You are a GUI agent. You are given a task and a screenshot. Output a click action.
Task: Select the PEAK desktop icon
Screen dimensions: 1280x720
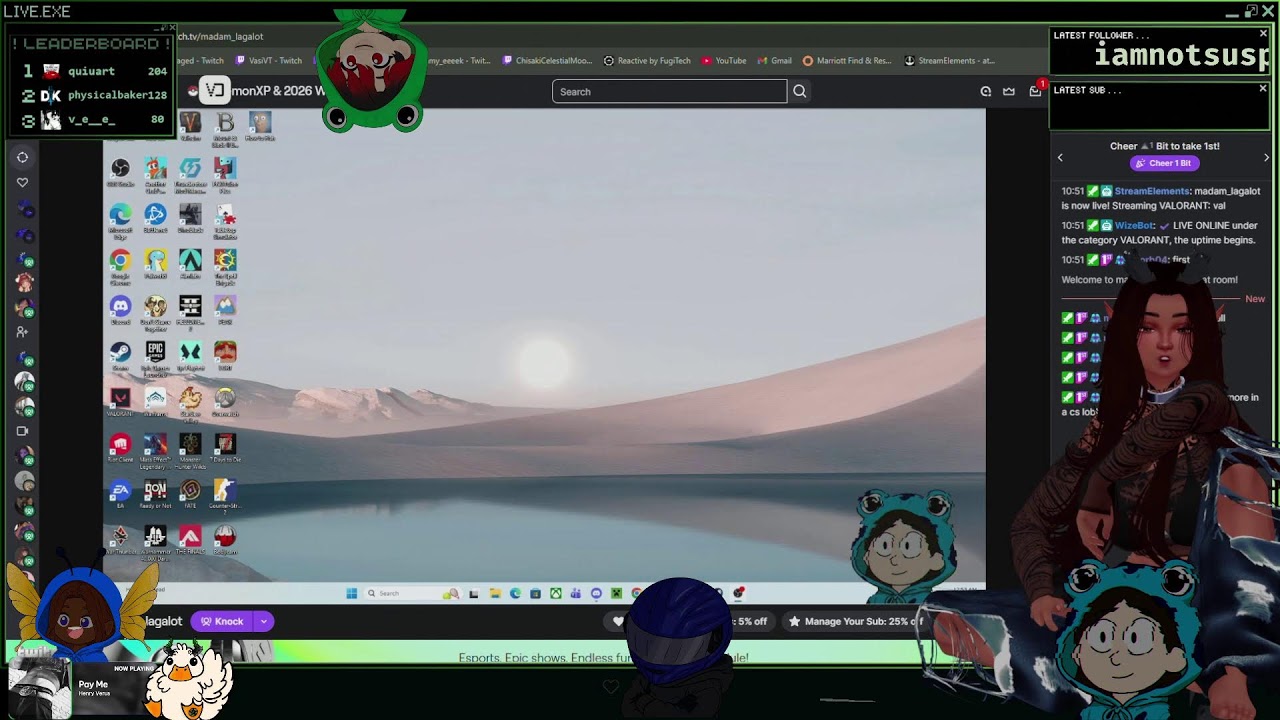click(x=225, y=310)
